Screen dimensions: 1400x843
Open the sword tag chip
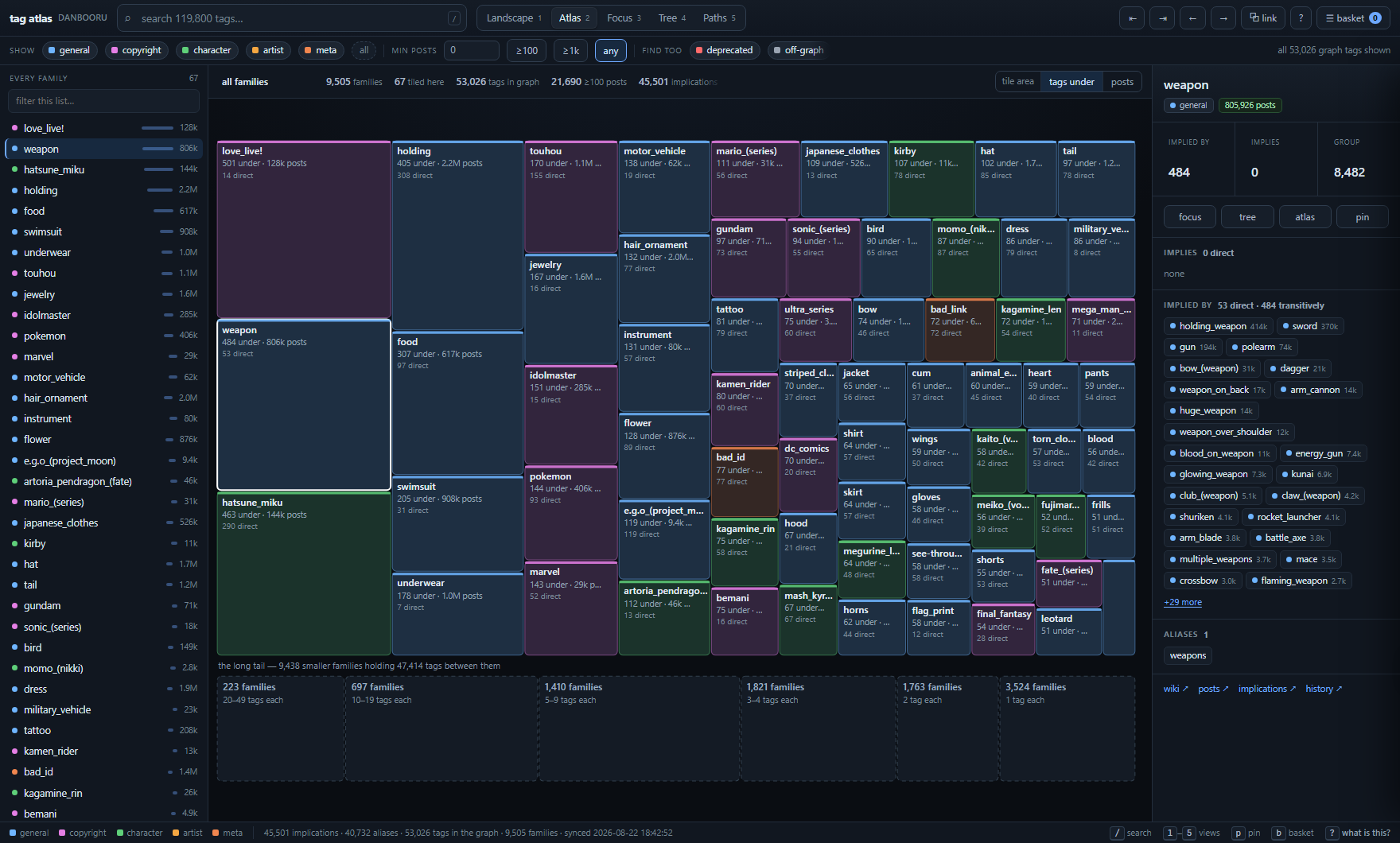click(1310, 326)
